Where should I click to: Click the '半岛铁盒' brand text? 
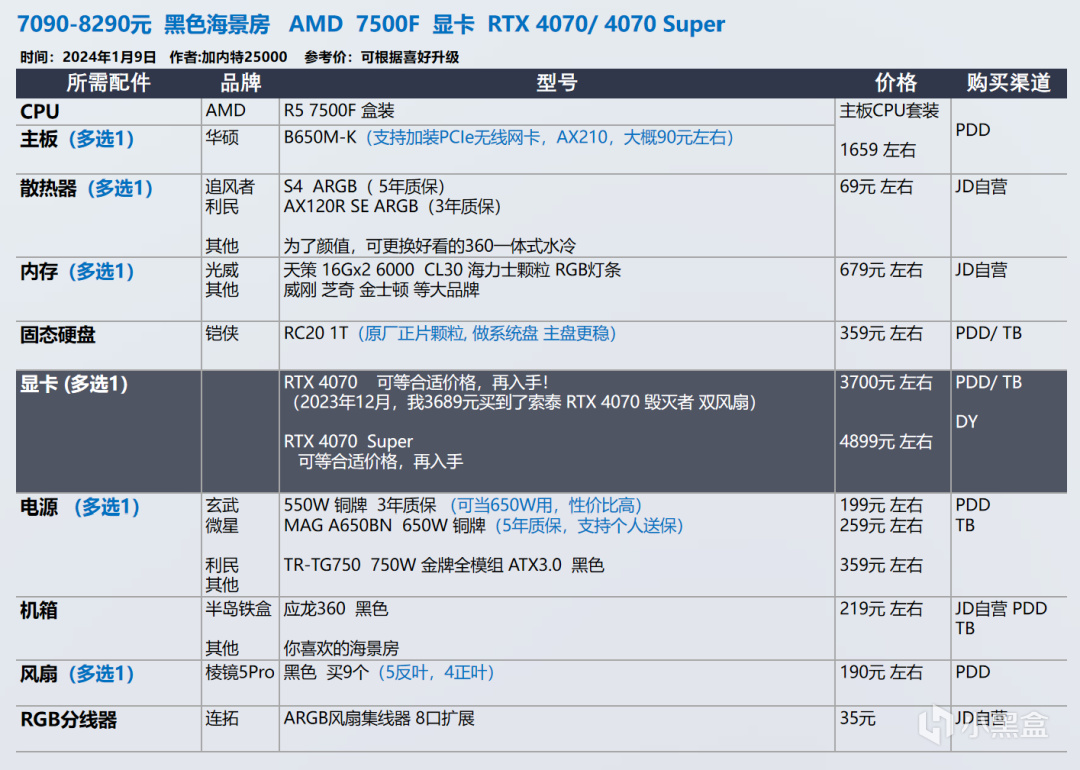click(238, 609)
